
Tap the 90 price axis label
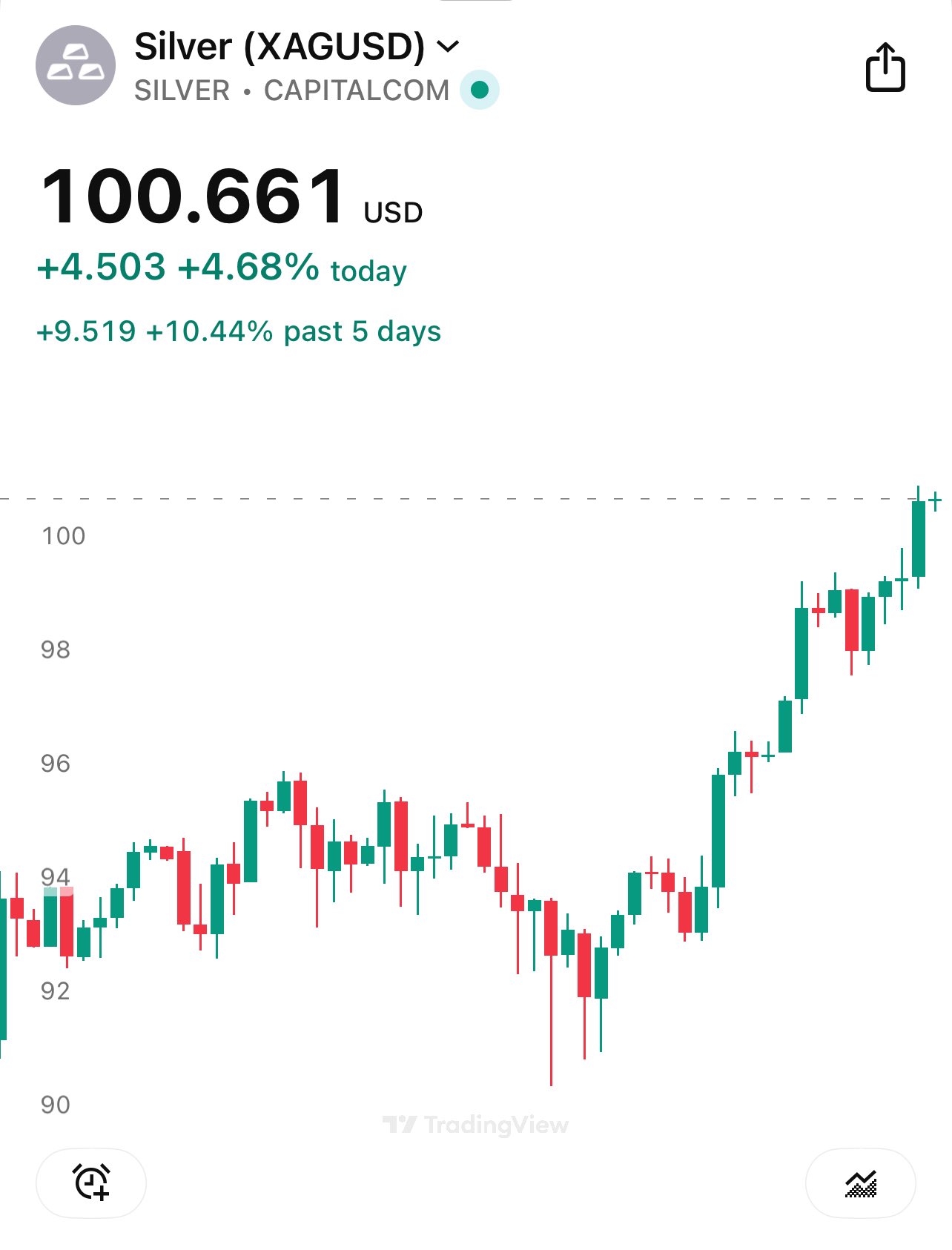pyautogui.click(x=56, y=1105)
